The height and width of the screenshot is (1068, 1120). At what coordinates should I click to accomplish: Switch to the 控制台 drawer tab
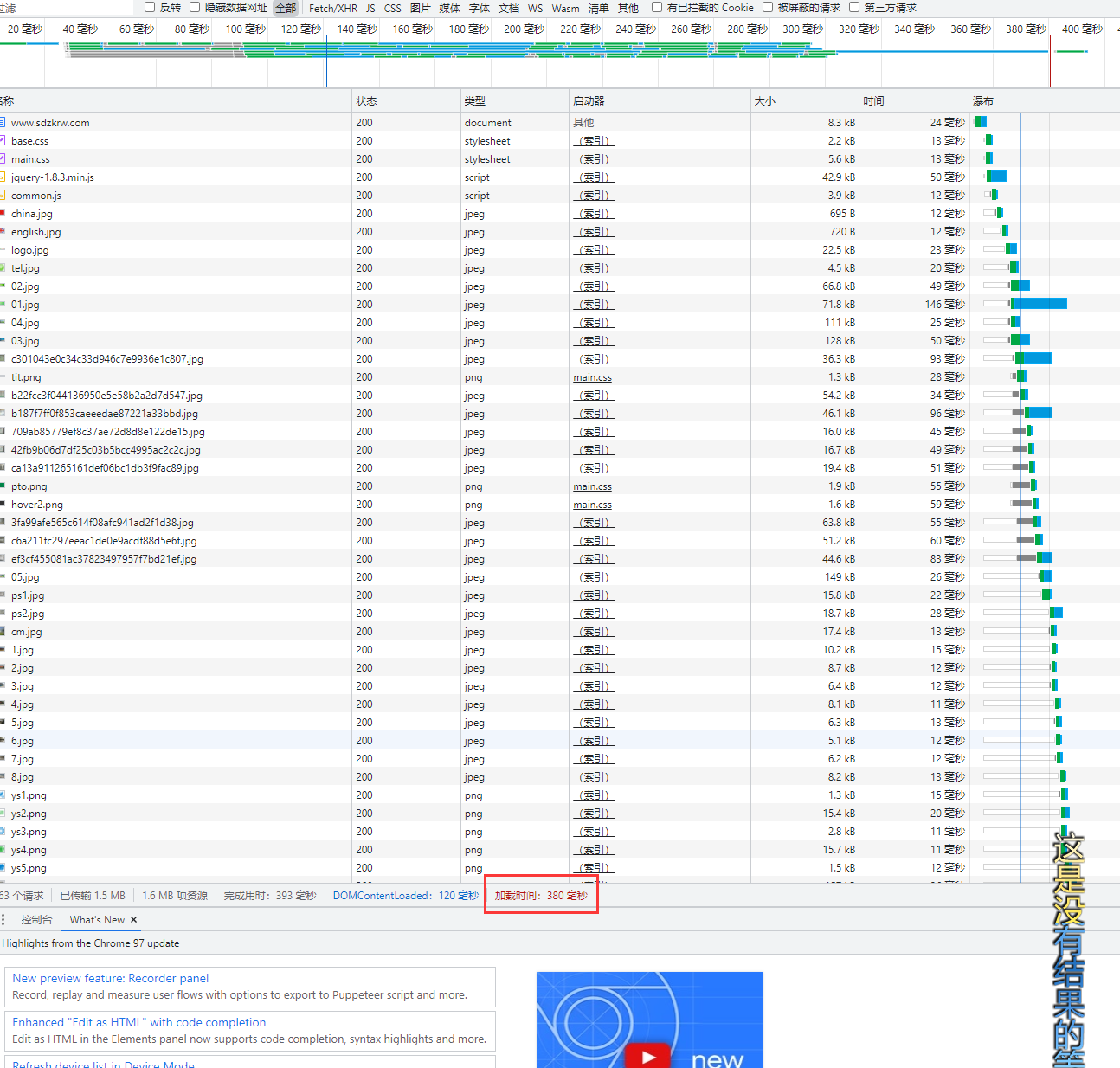tap(36, 919)
